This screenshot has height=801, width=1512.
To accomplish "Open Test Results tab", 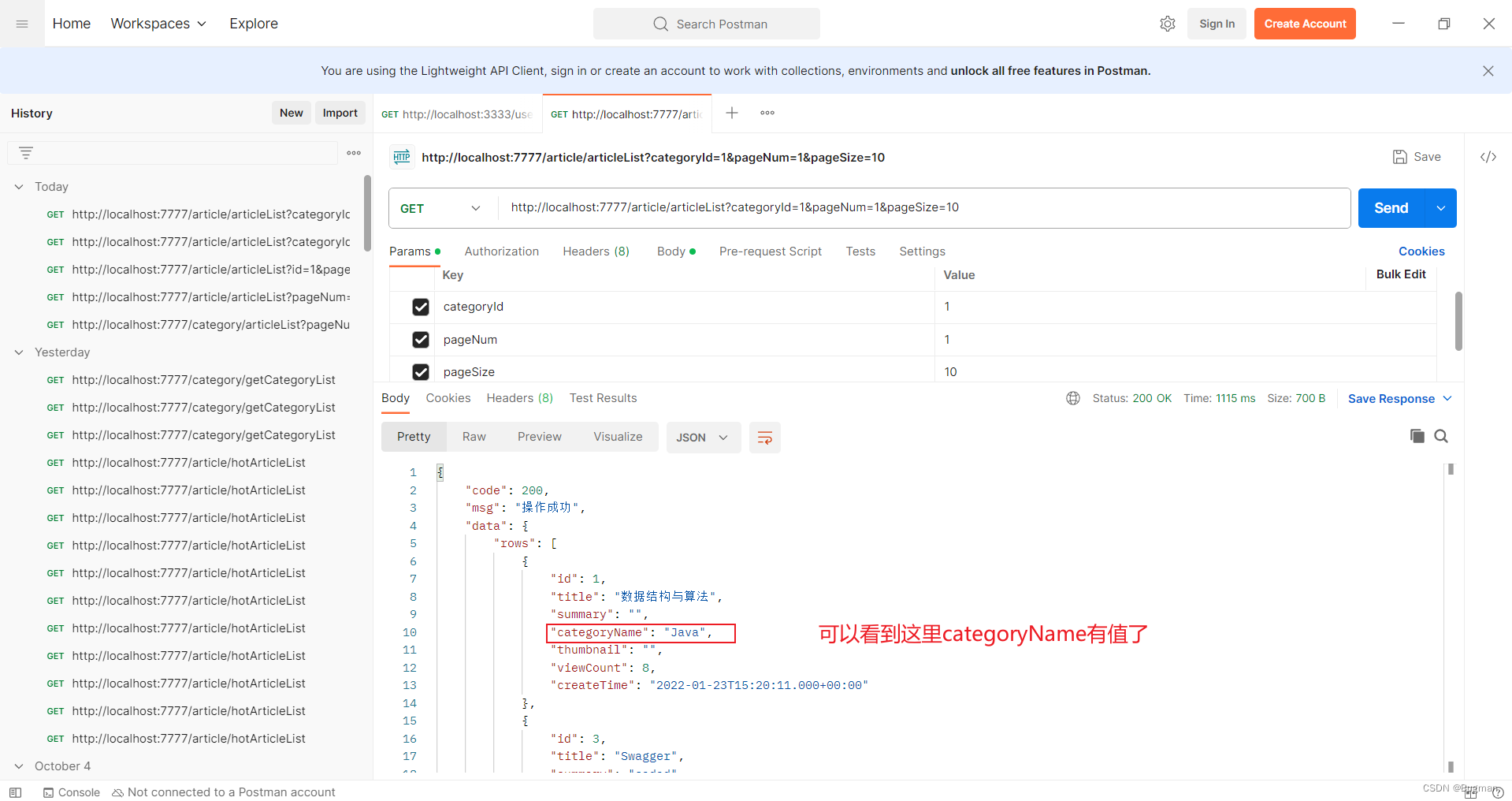I will tap(604, 398).
